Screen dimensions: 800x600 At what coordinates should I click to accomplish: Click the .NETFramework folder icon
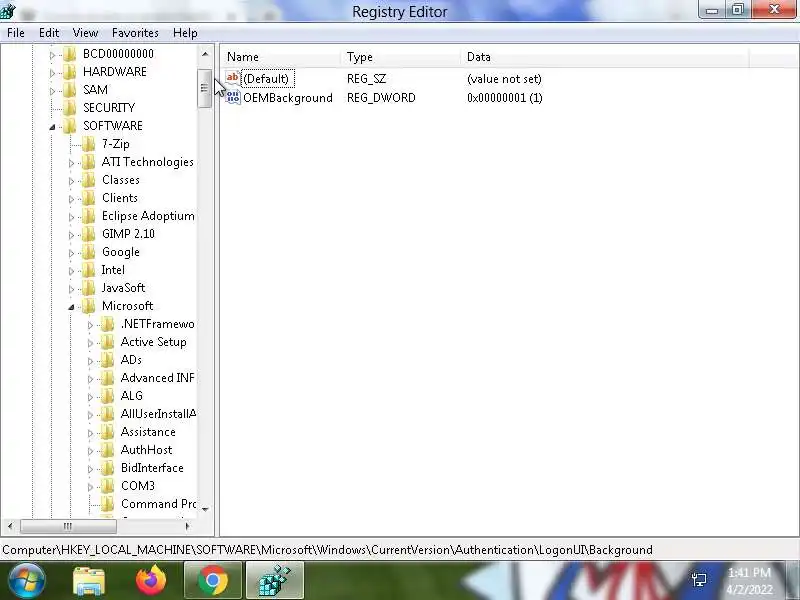click(x=107, y=324)
